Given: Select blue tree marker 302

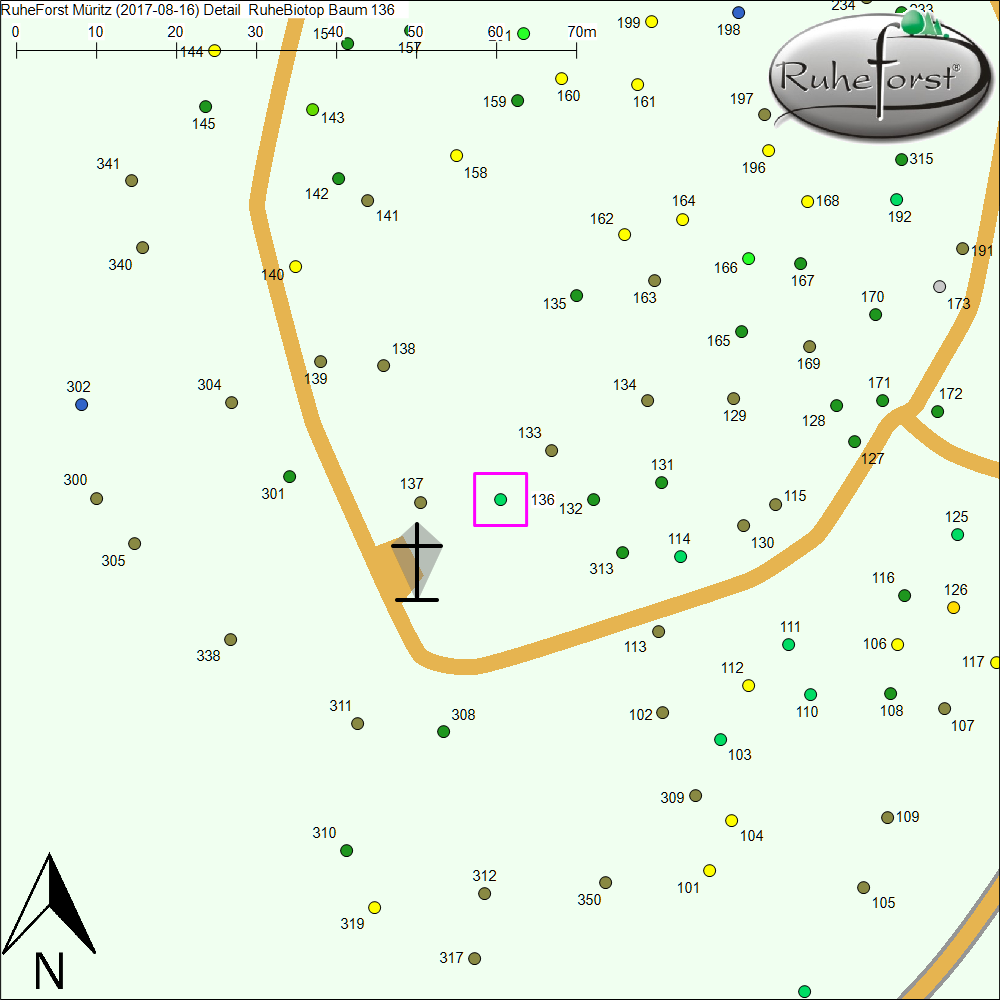Looking at the screenshot, I should point(81,404).
